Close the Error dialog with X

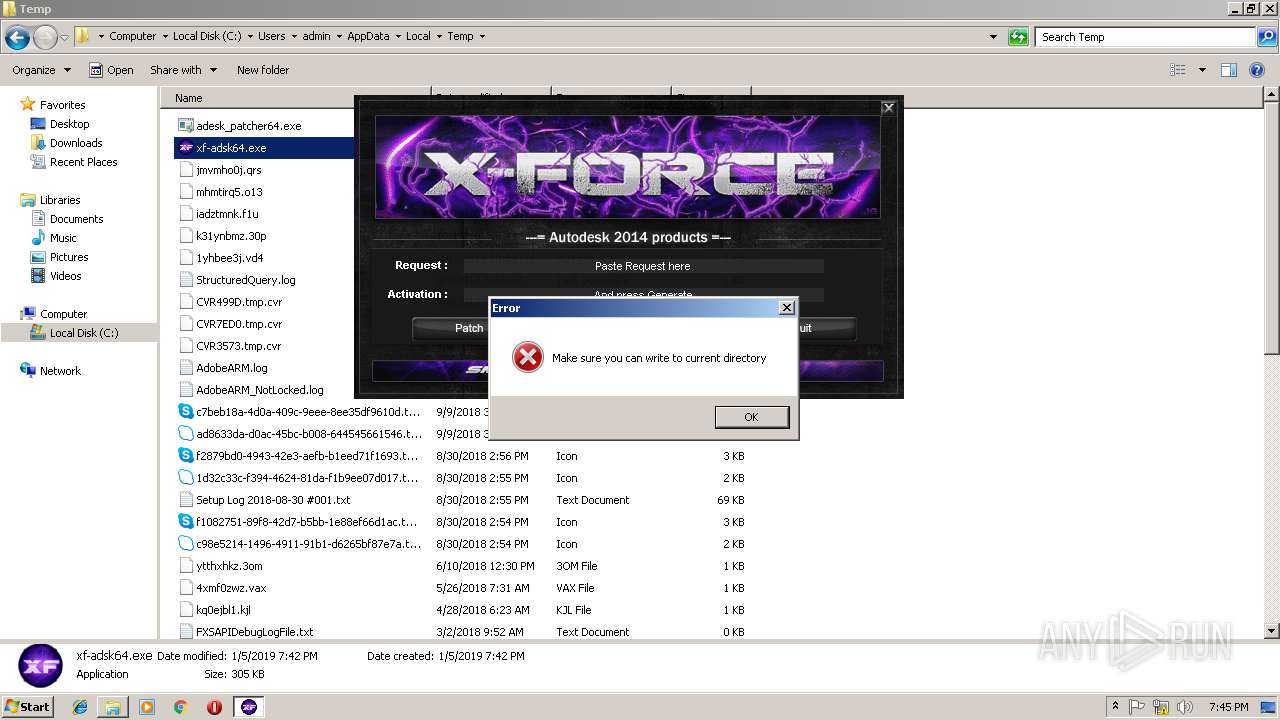pyautogui.click(x=786, y=308)
